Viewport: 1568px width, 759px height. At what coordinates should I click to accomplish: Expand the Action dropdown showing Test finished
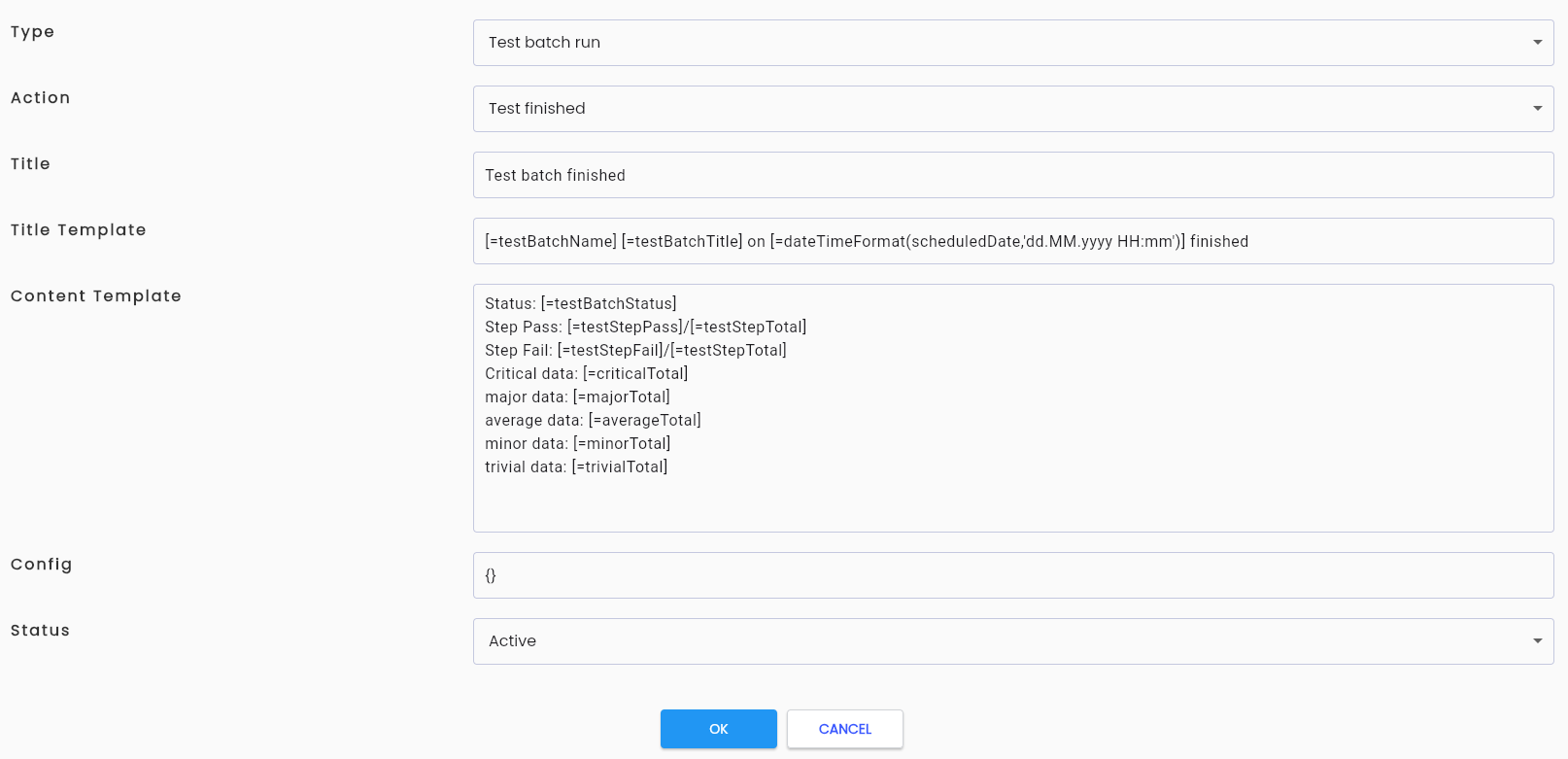[1013, 109]
